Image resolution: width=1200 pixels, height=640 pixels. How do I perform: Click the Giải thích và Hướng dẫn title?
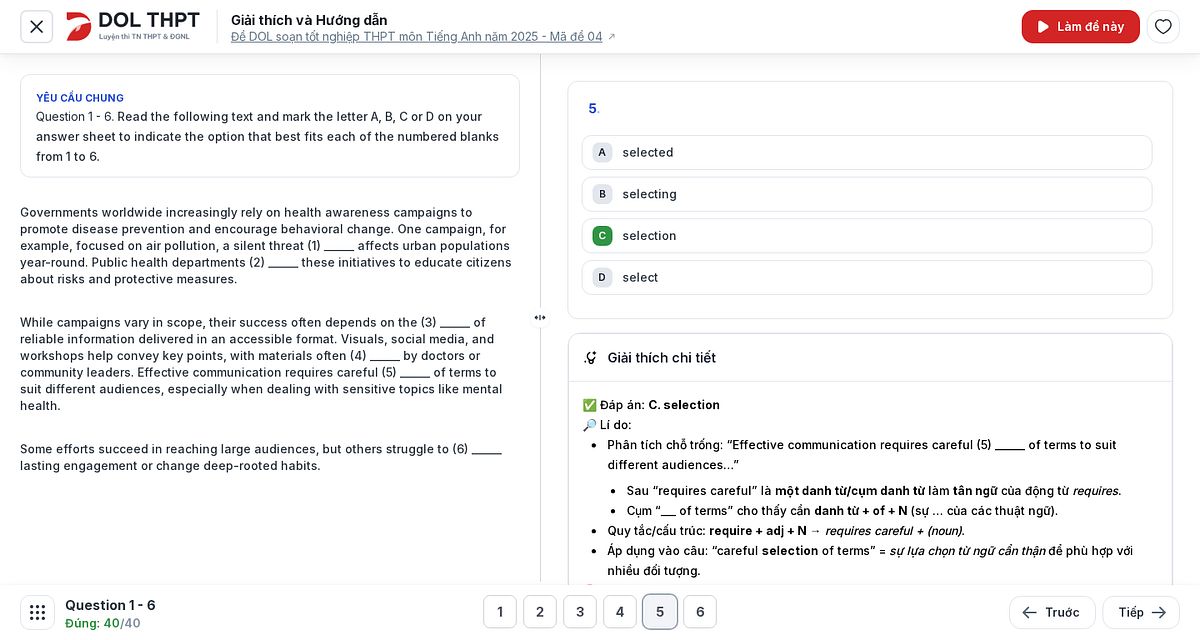tap(309, 20)
